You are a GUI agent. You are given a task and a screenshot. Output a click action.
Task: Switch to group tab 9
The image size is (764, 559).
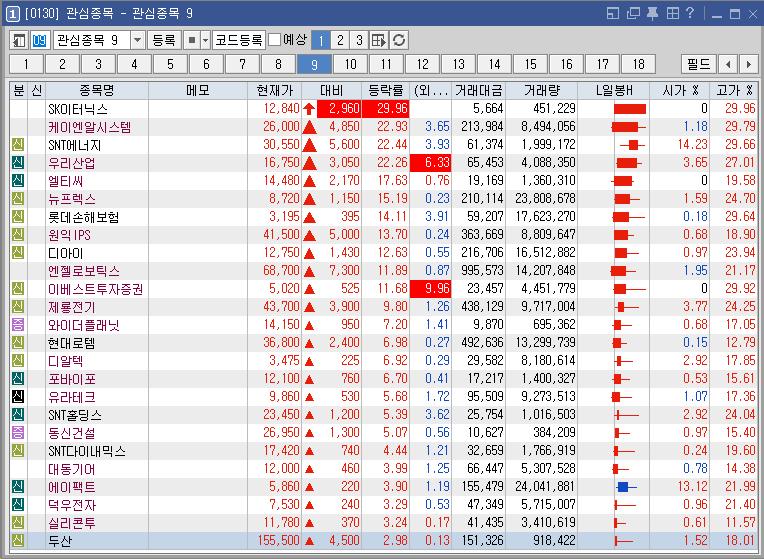point(314,64)
